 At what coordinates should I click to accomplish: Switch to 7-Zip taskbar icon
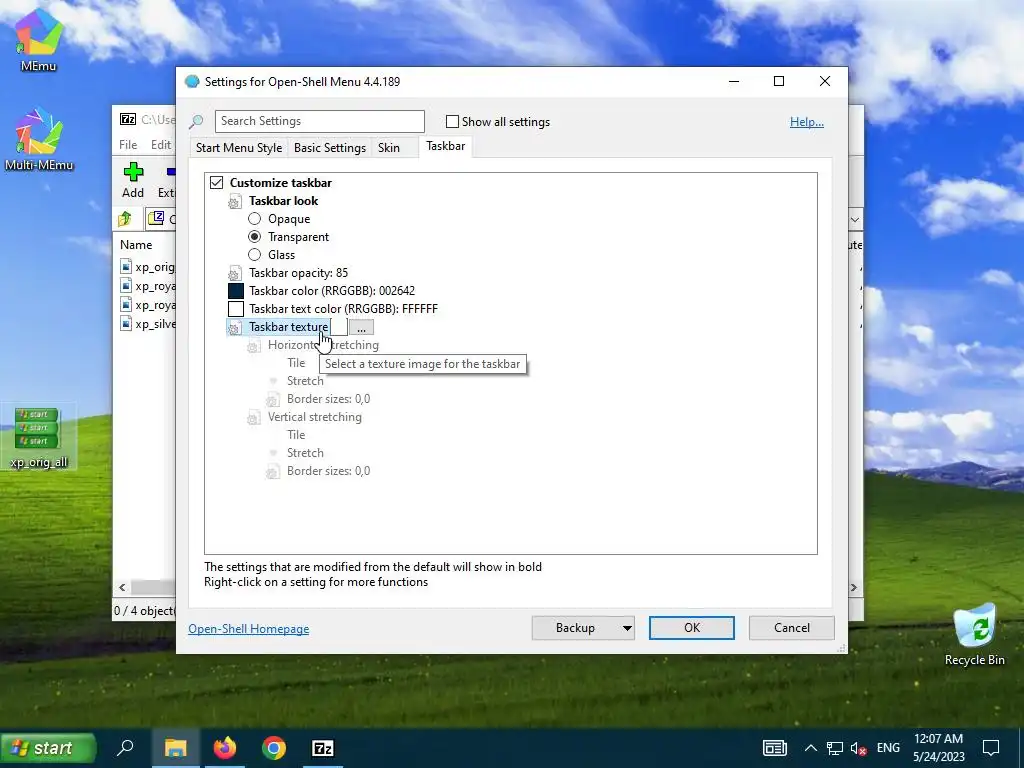[x=323, y=748]
